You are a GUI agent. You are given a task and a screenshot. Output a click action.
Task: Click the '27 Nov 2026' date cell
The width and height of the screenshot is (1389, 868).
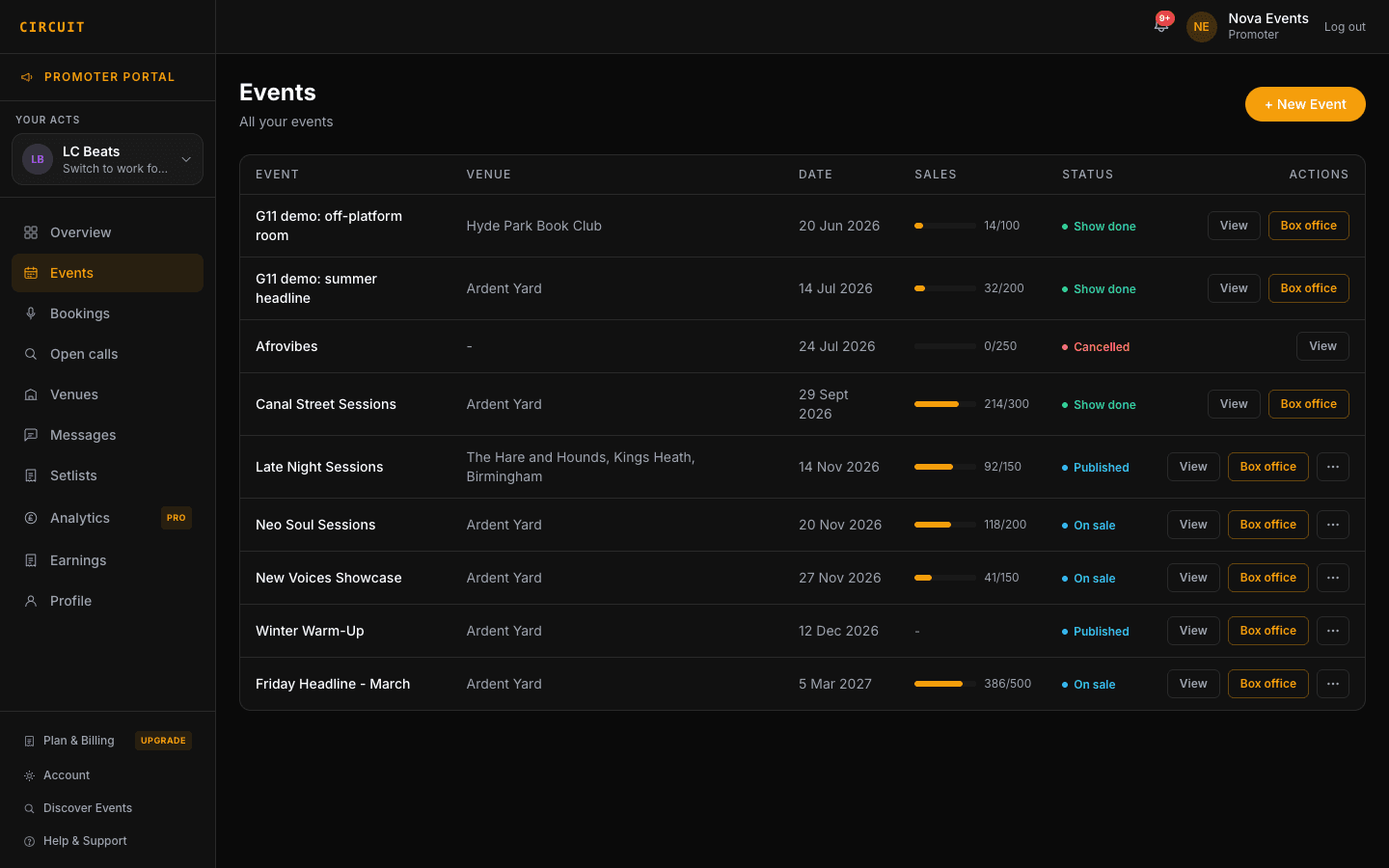839,578
